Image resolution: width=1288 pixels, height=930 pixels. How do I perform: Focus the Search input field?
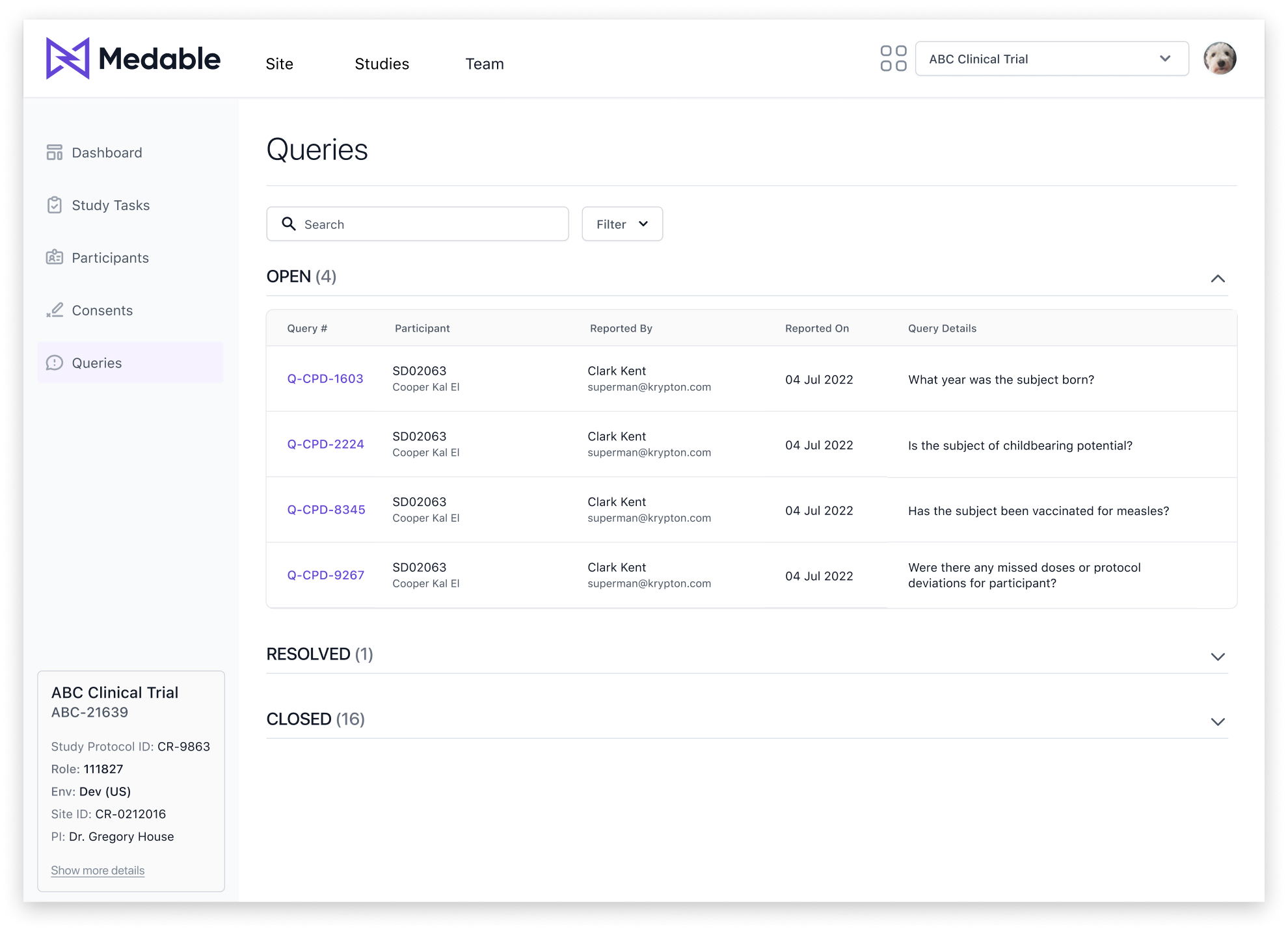coord(429,224)
